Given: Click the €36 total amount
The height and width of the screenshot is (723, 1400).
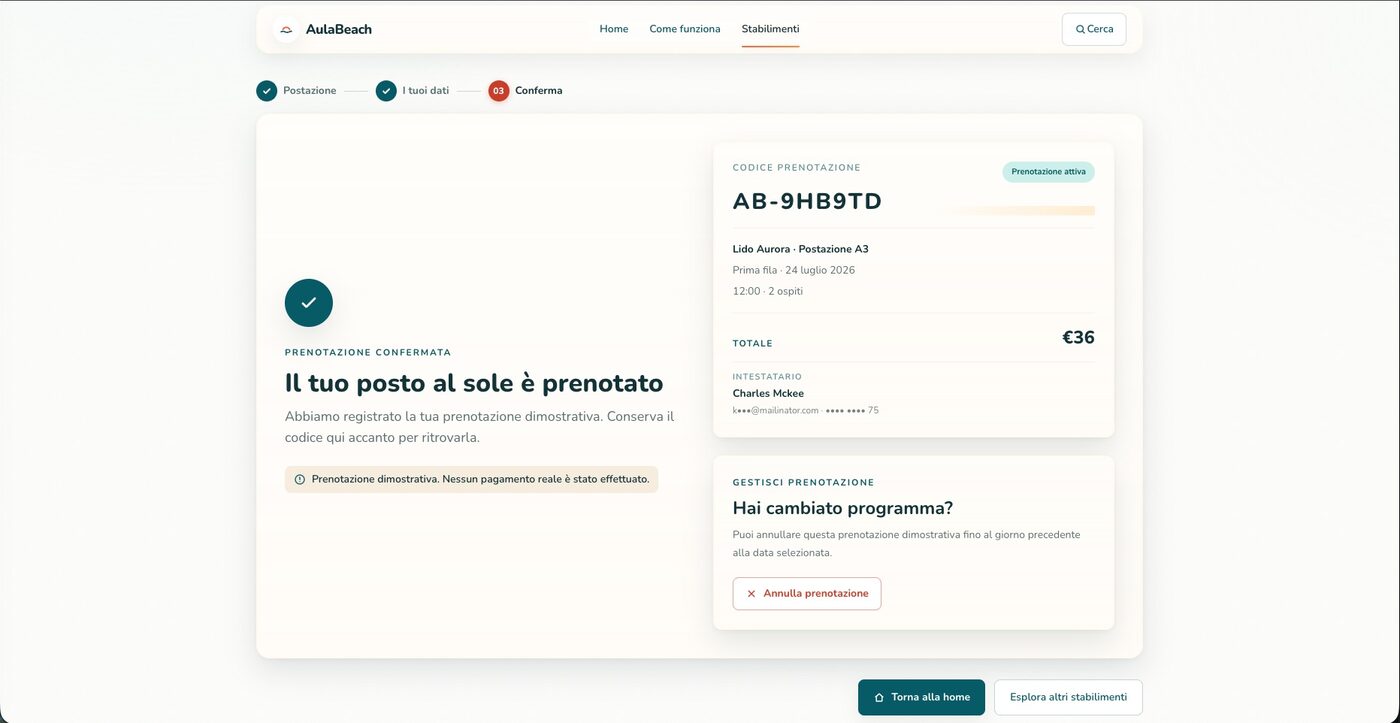Looking at the screenshot, I should click(1078, 338).
